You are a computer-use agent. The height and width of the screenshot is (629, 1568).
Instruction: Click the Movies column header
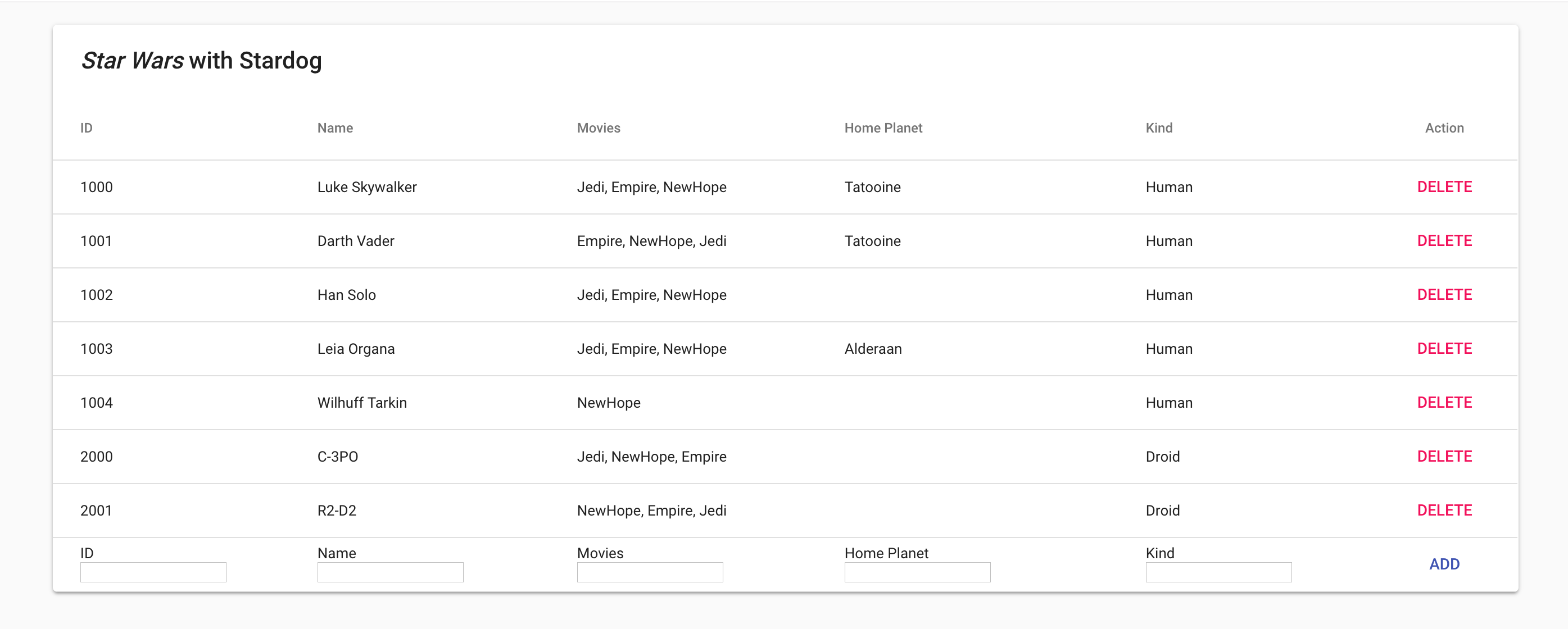pos(599,127)
